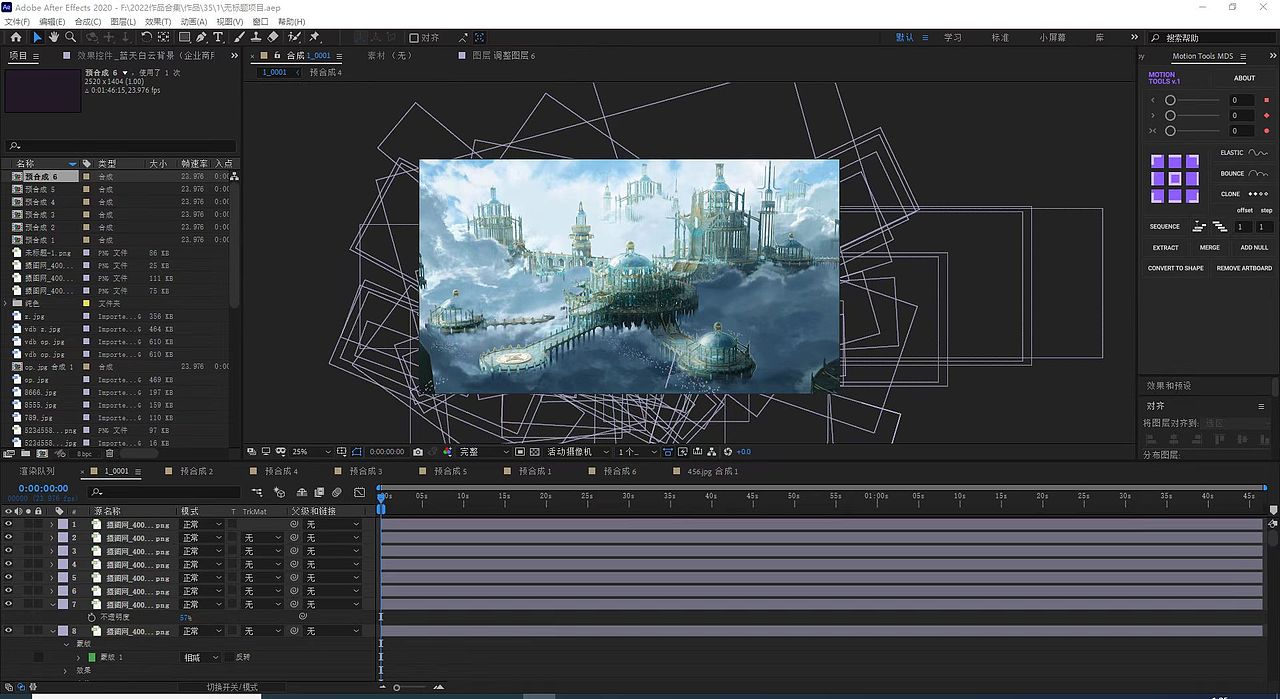Switch to the 渲染队列 tab
1280x699 pixels.
(x=37, y=471)
